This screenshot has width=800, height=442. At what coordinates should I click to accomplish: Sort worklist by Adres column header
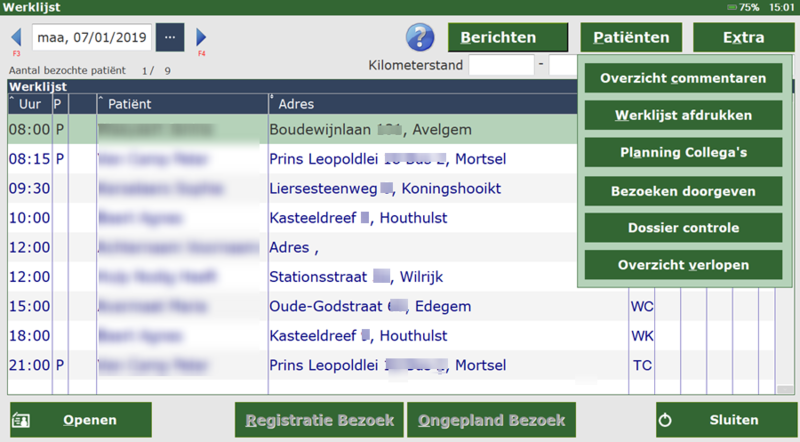(x=300, y=104)
